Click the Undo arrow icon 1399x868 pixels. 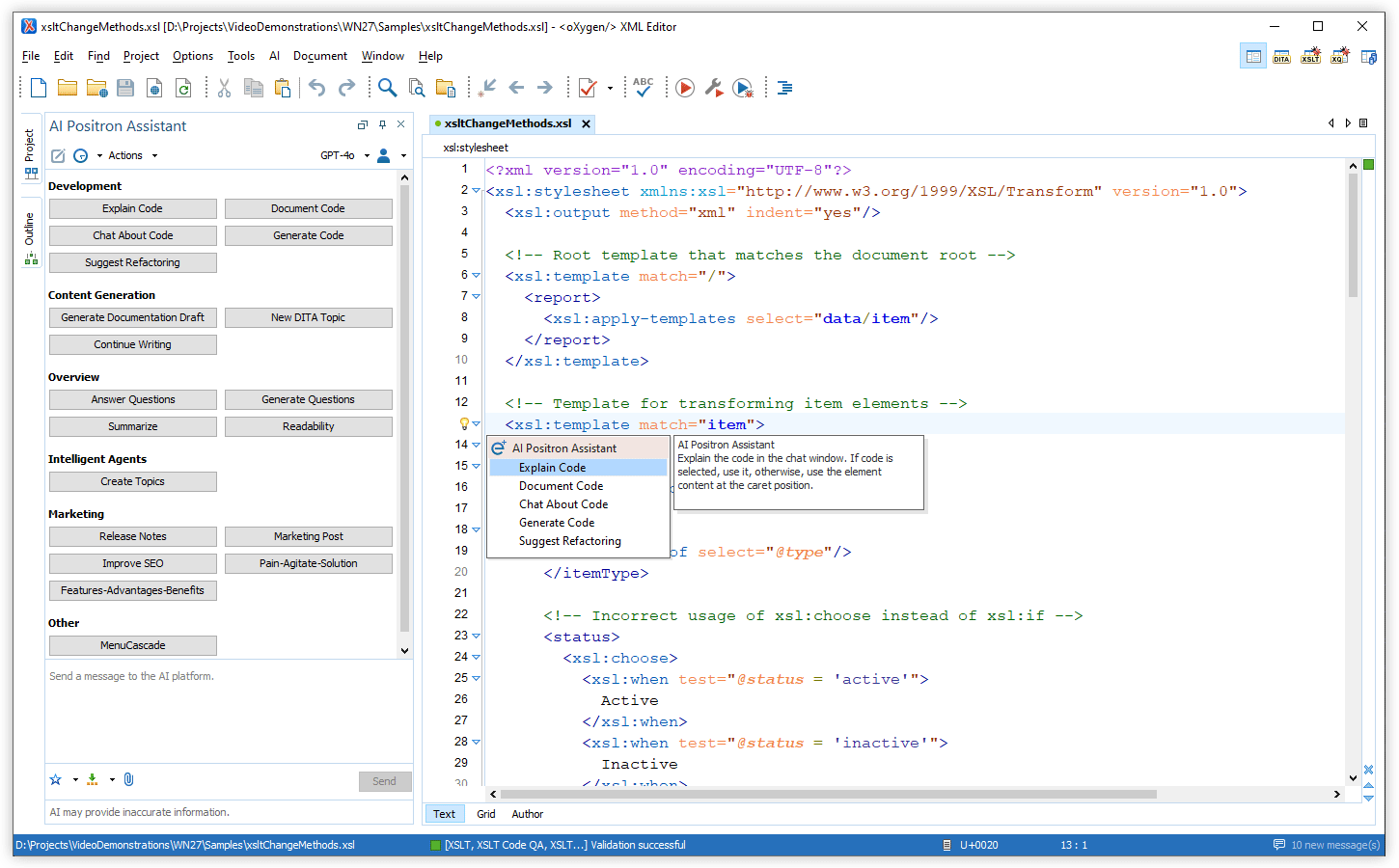click(x=316, y=88)
